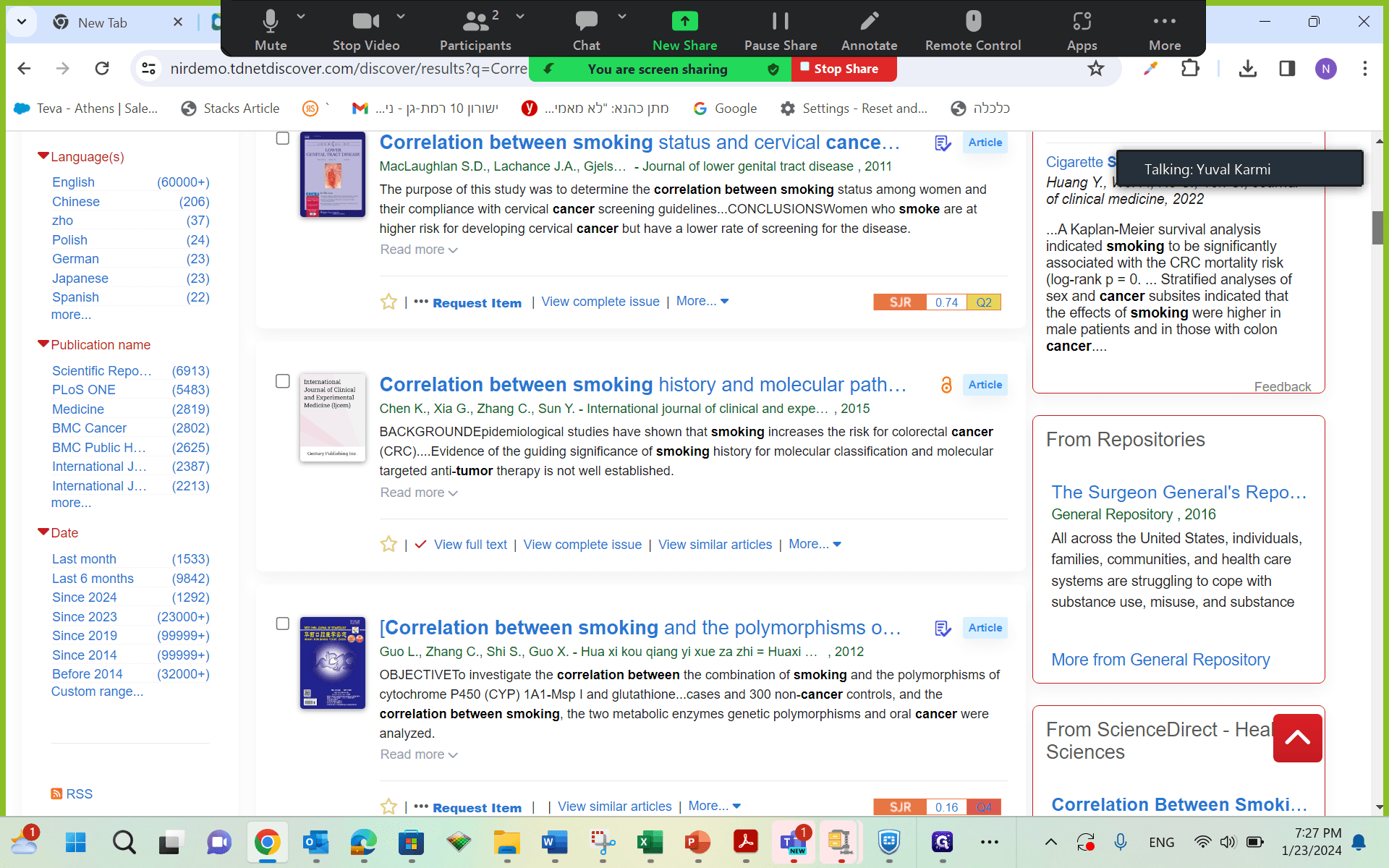Check the smoking history molecular path article checkbox
The width and height of the screenshot is (1389, 868).
pos(283,381)
